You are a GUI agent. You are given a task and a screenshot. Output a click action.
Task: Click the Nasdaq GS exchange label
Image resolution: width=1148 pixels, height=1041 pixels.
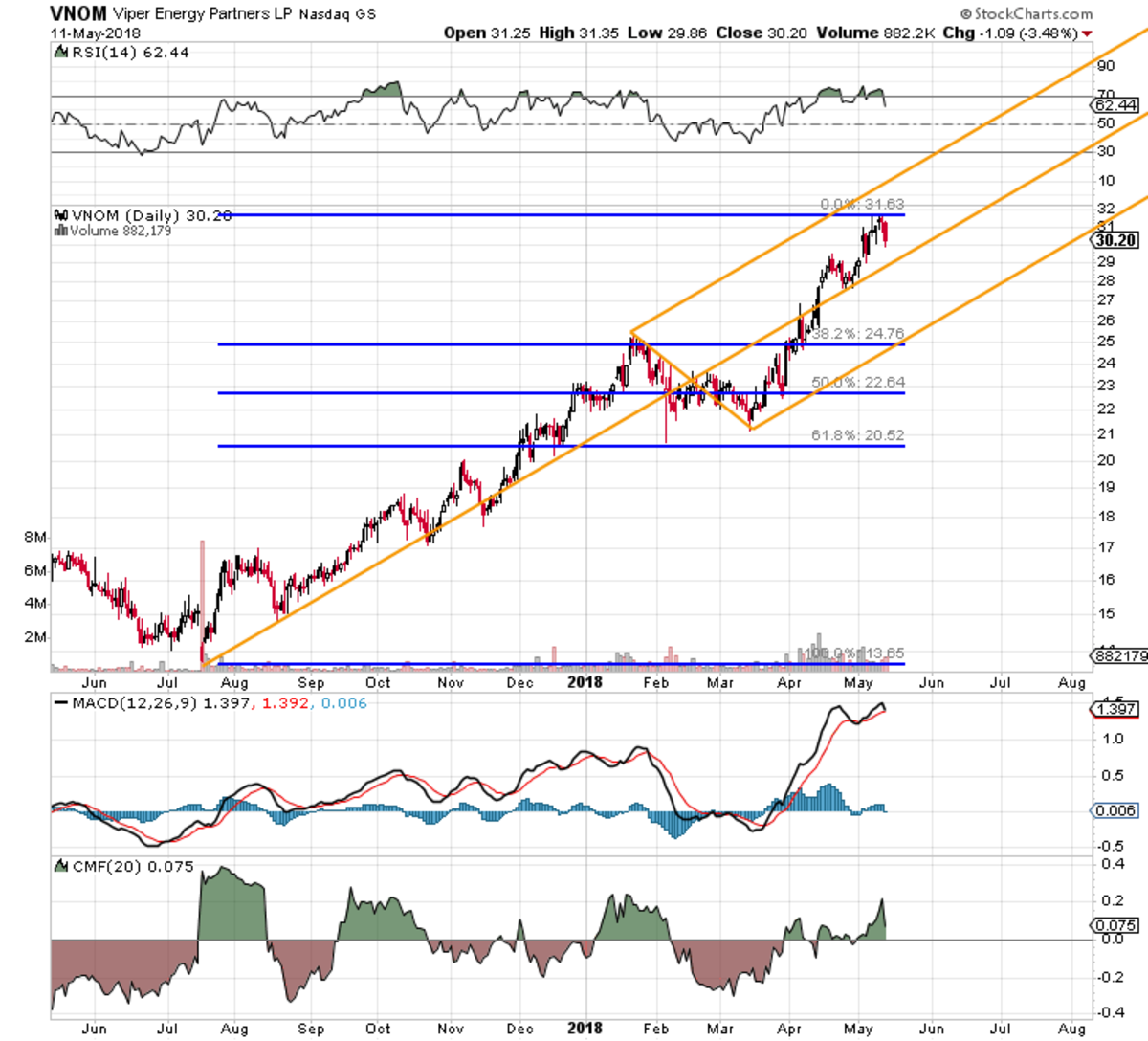(x=337, y=14)
